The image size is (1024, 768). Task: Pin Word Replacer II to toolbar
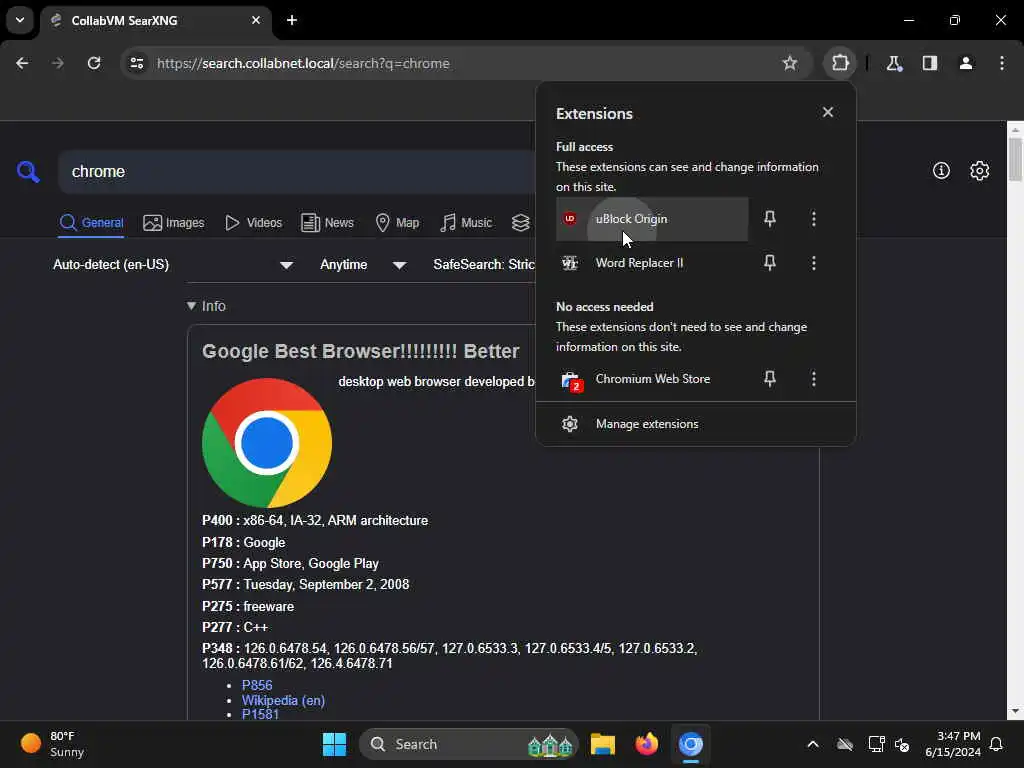coord(770,263)
